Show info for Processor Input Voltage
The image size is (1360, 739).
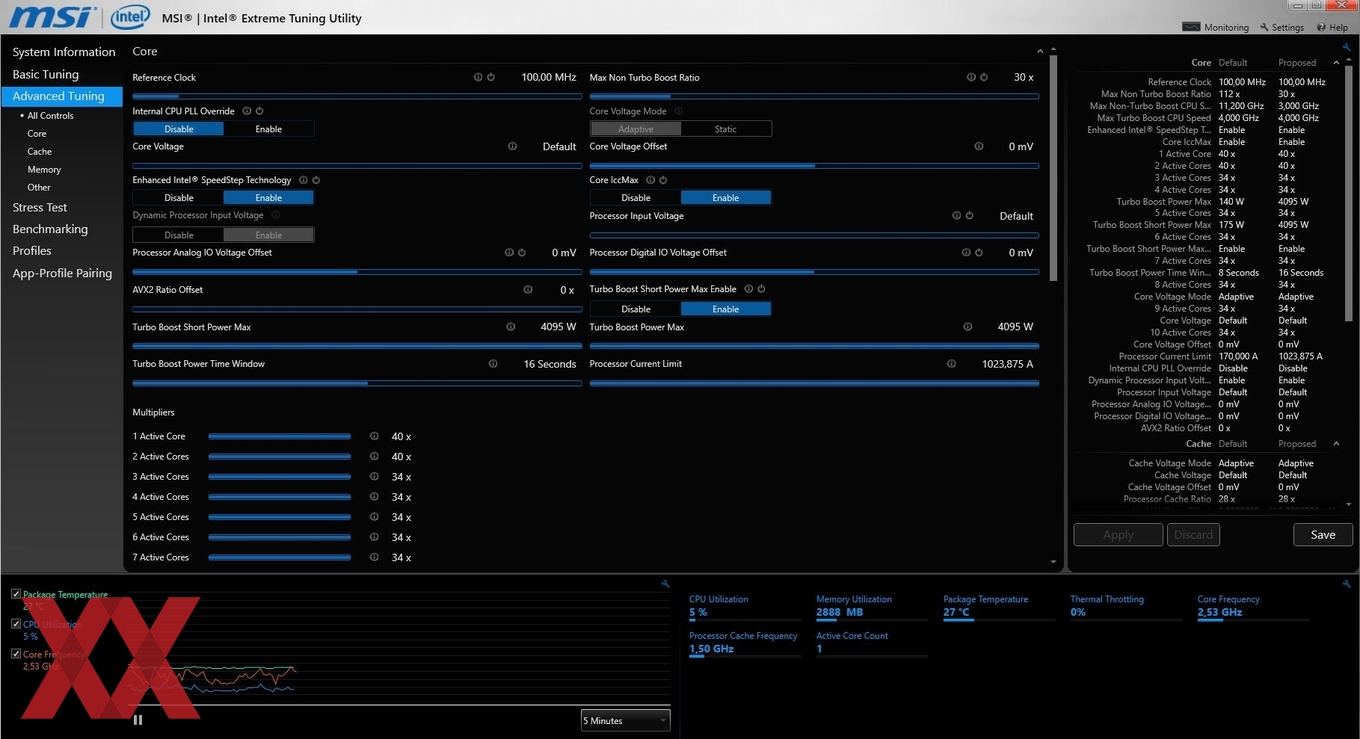[957, 215]
